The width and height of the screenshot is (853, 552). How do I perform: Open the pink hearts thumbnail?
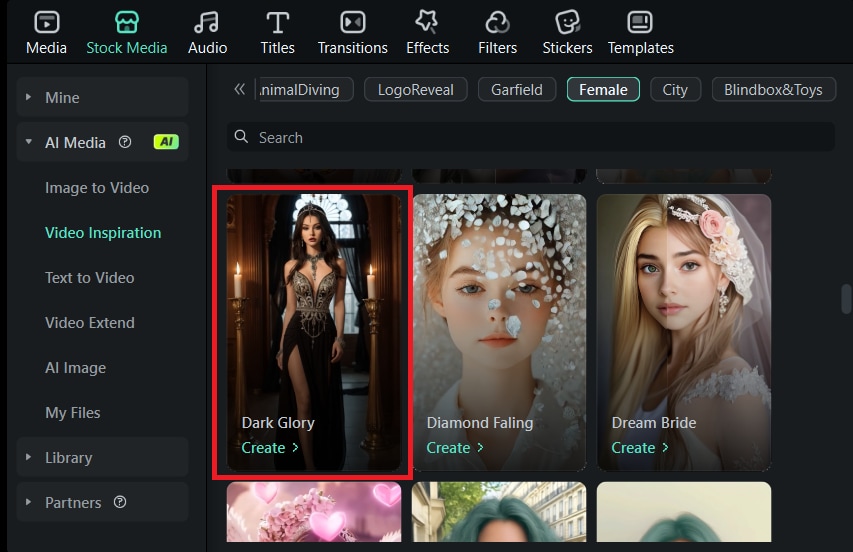coord(314,512)
